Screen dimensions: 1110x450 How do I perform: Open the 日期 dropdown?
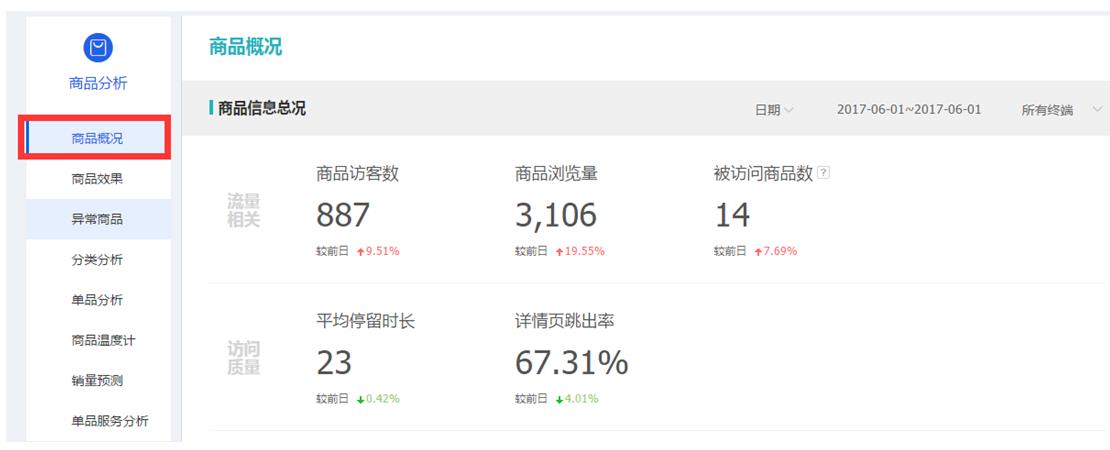click(774, 110)
